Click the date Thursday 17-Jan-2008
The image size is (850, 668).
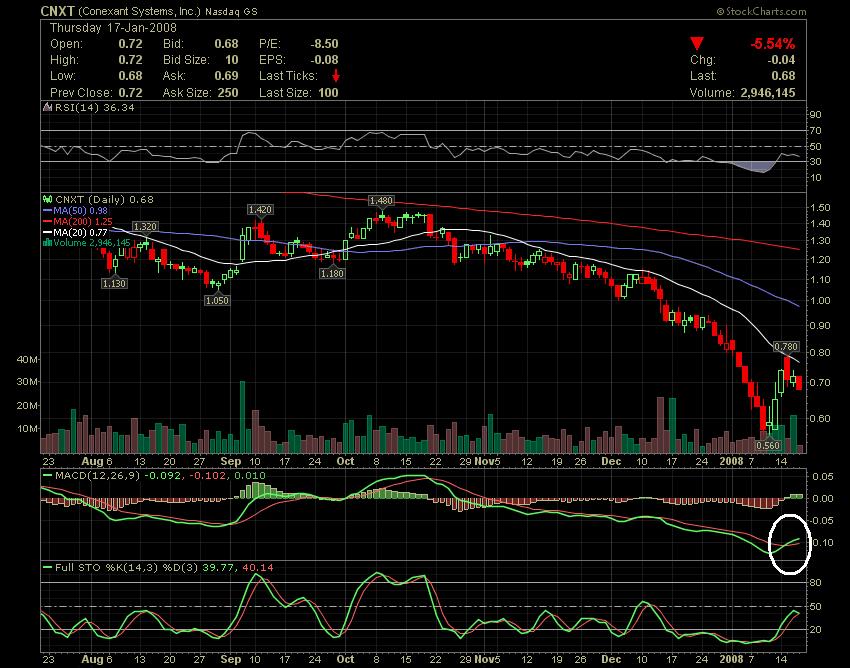tap(113, 28)
